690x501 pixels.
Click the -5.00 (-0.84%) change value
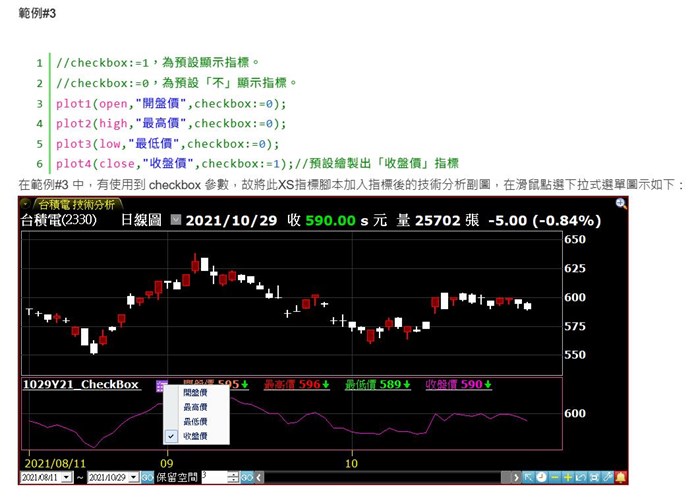(545, 220)
